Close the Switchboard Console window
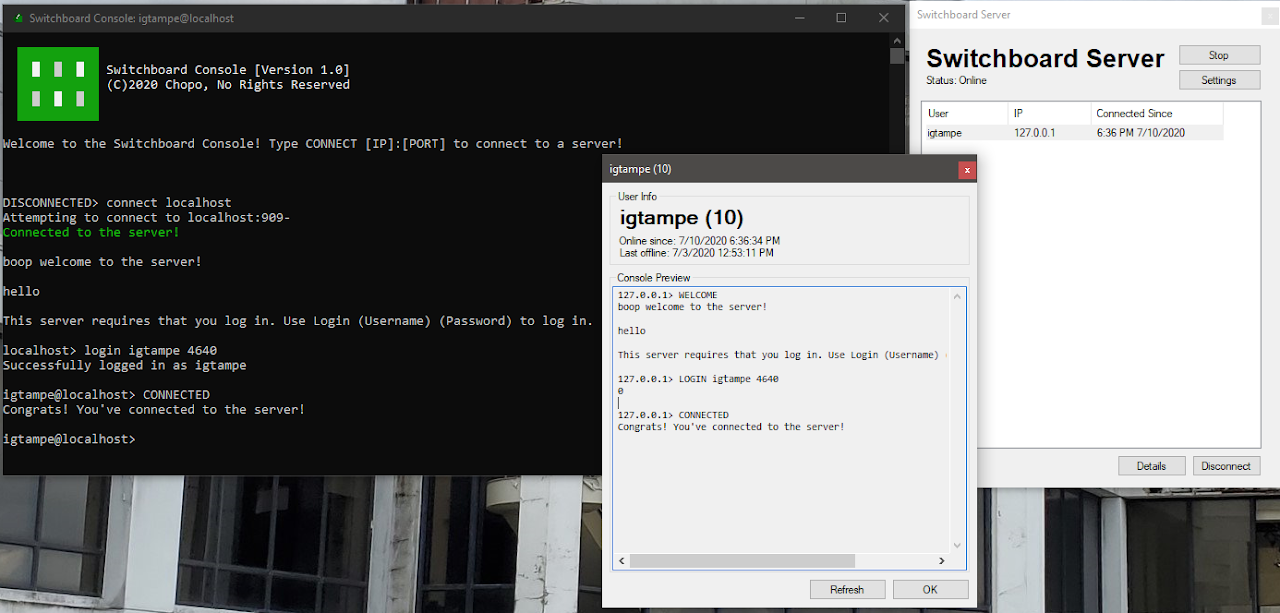 (884, 18)
